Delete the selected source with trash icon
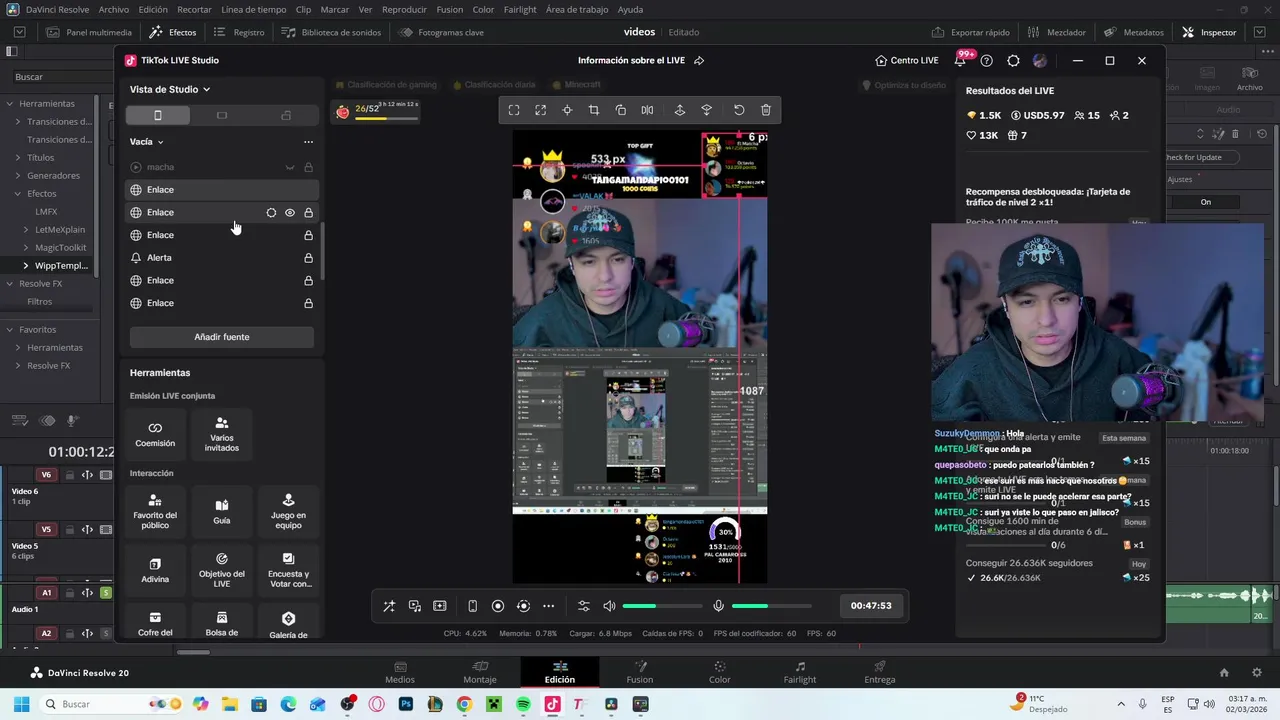The width and height of the screenshot is (1280, 720). coord(766,110)
